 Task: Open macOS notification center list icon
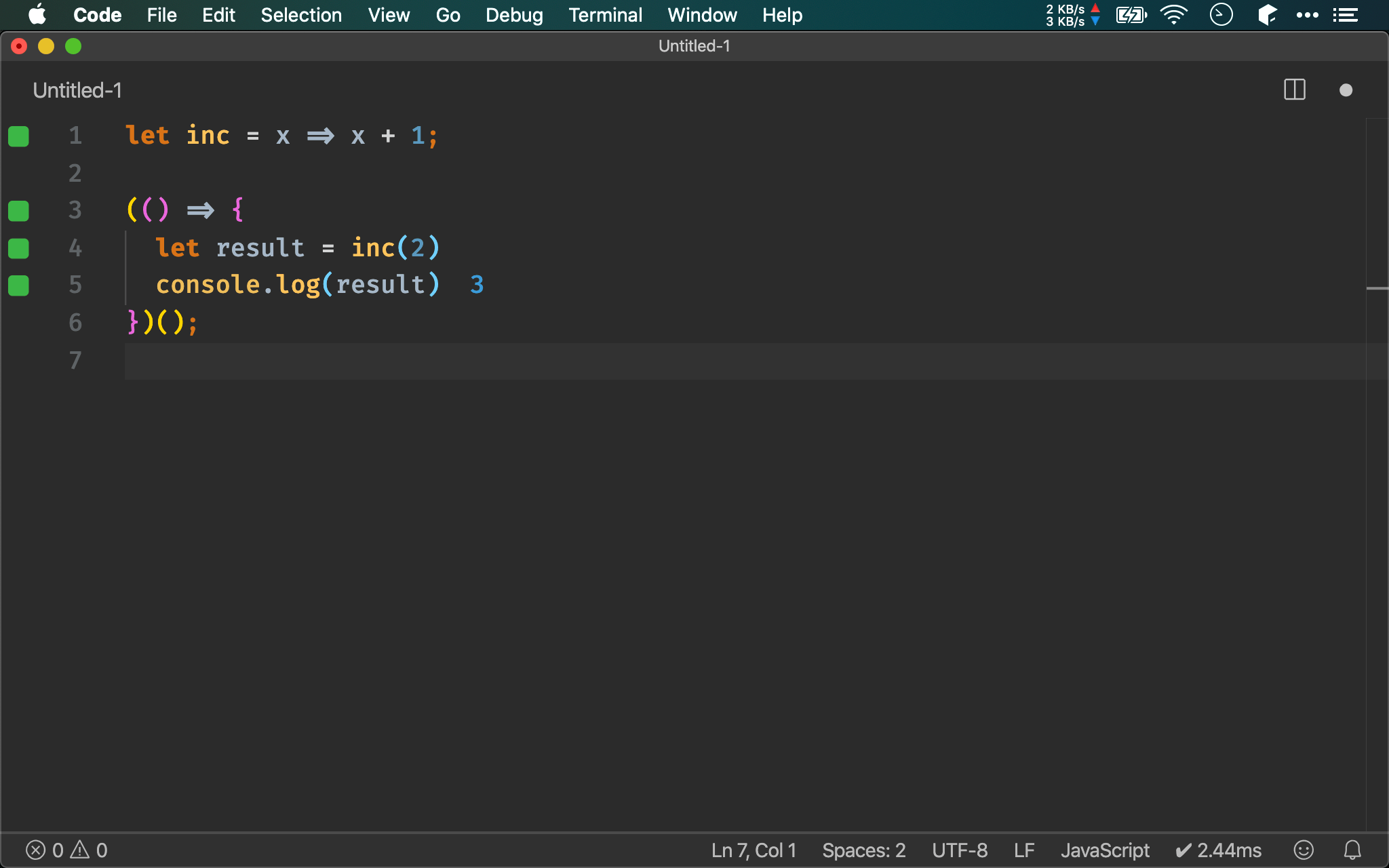point(1345,15)
